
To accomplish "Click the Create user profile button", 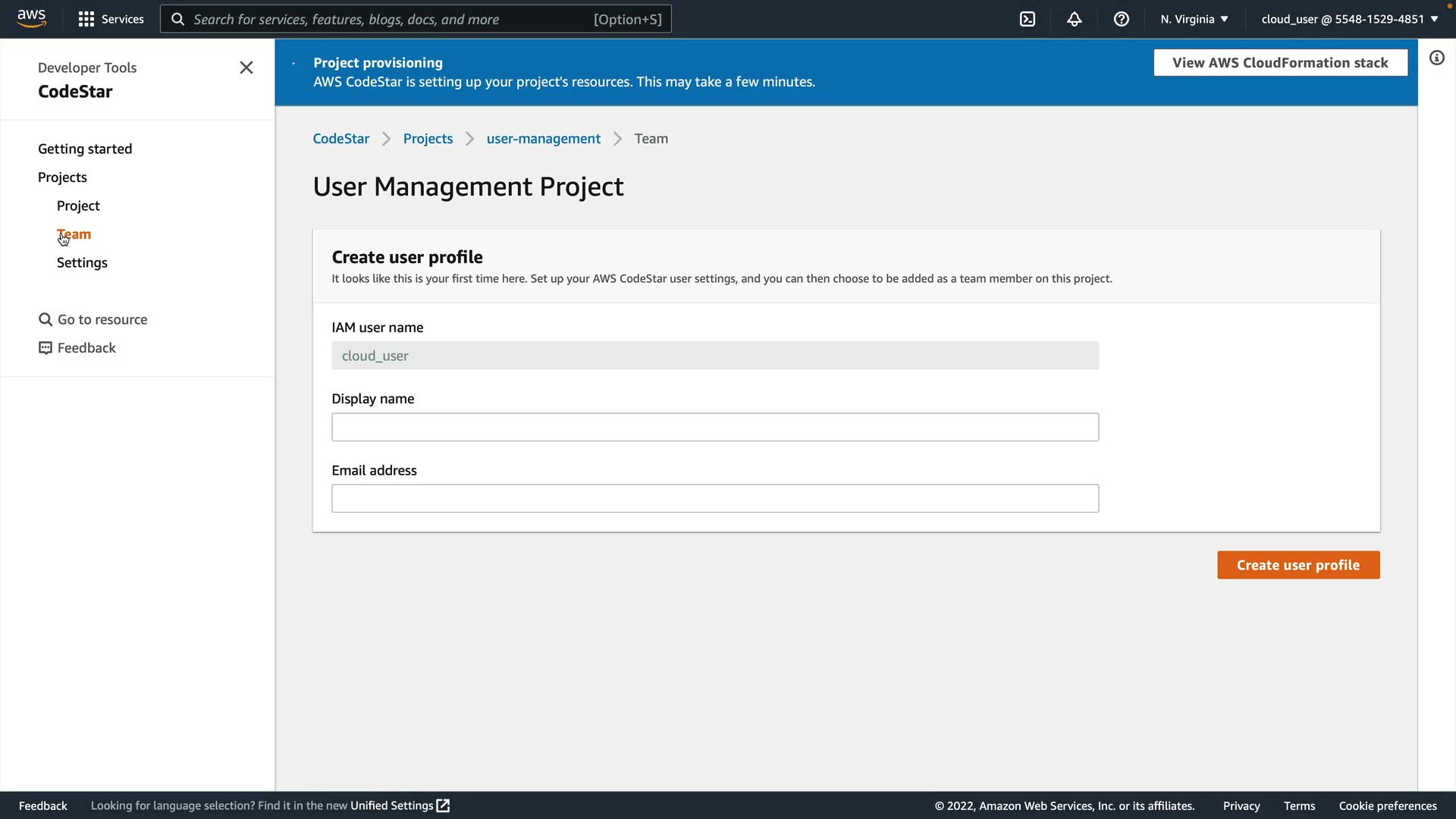I will 1298,565.
